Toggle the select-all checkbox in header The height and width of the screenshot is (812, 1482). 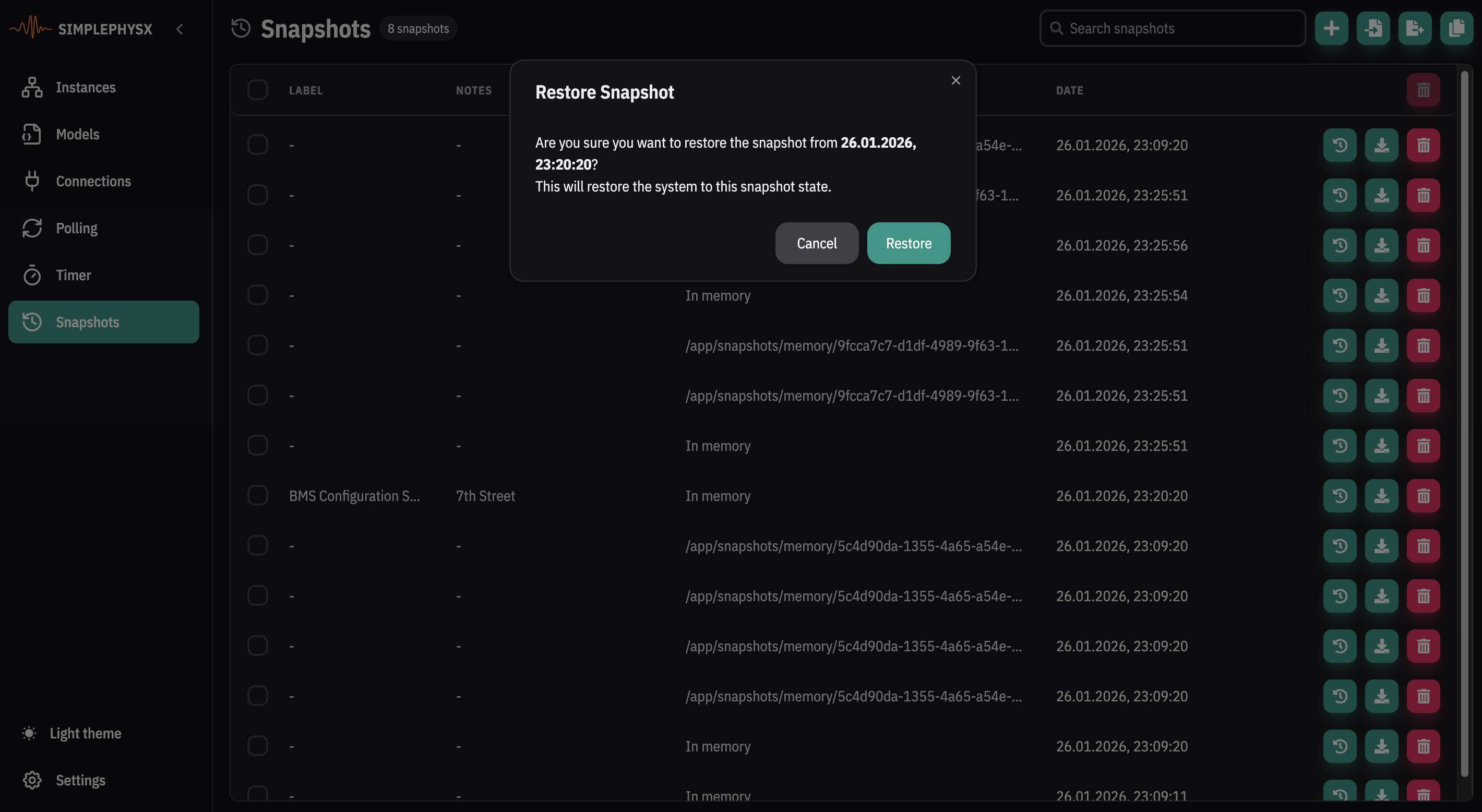(257, 90)
